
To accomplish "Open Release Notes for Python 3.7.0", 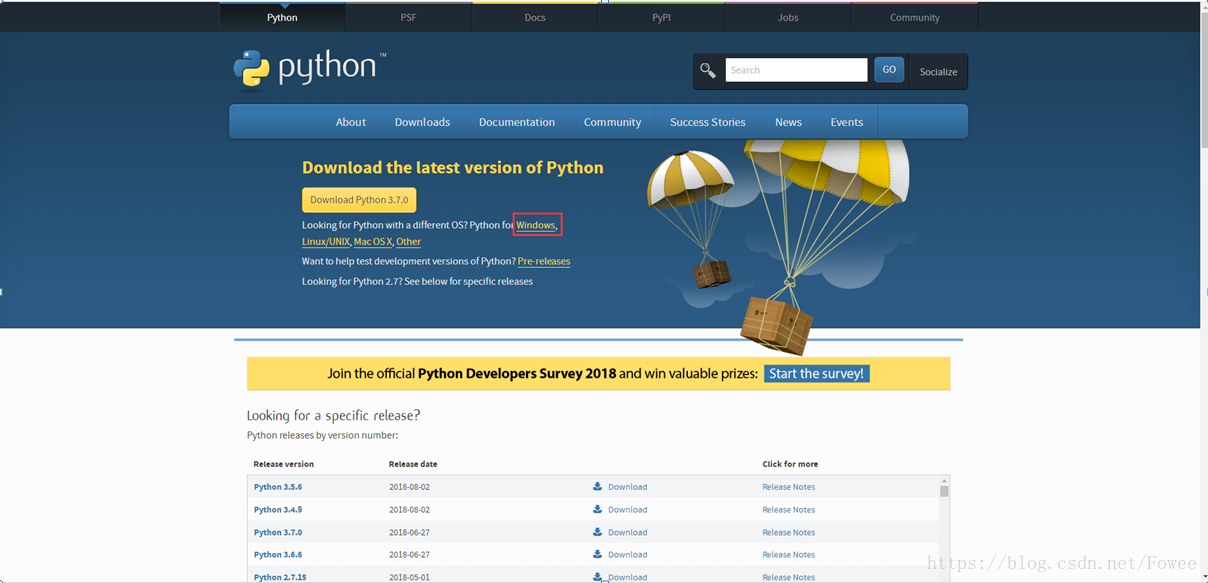I will tap(788, 532).
